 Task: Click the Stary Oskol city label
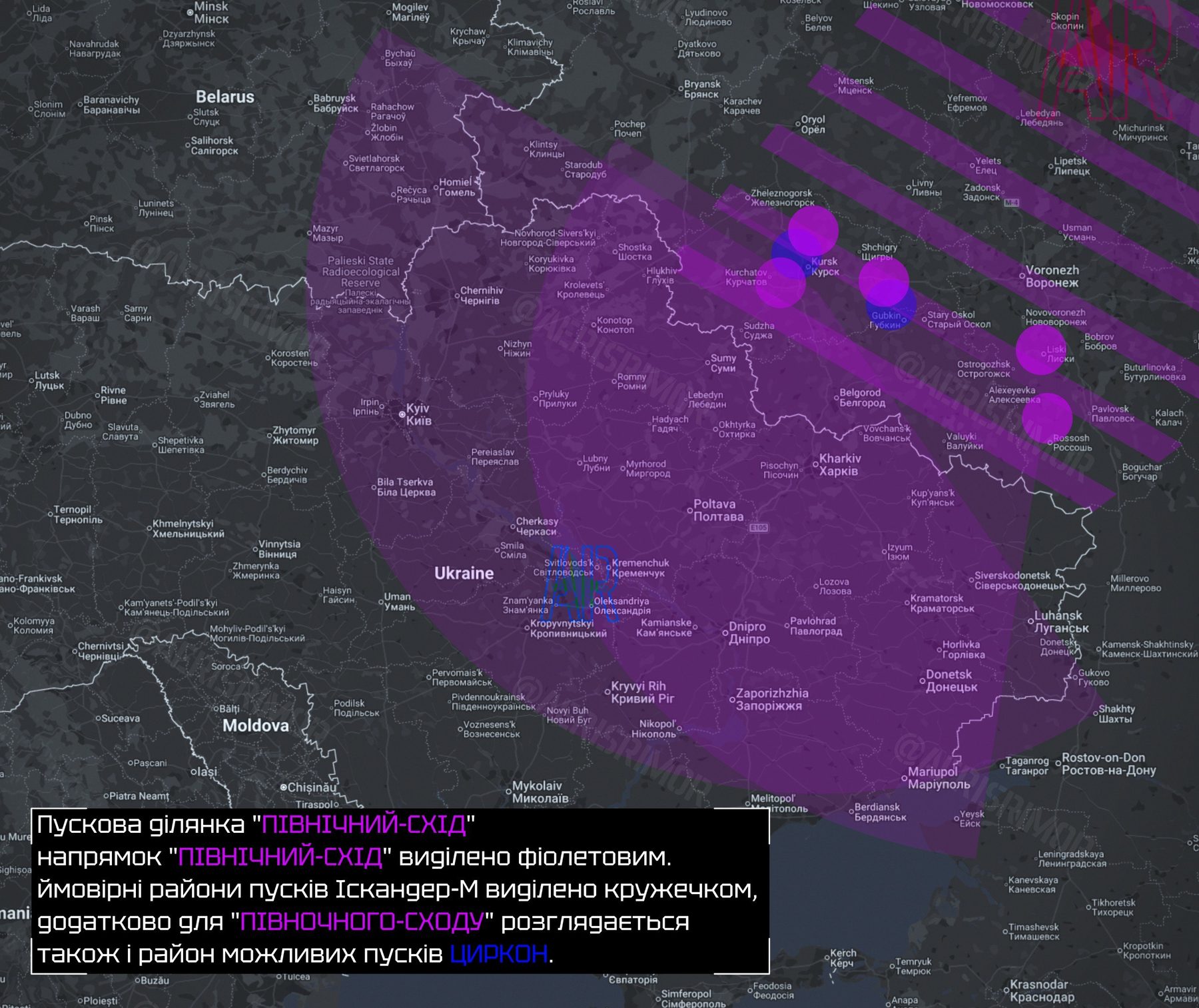[x=959, y=319]
